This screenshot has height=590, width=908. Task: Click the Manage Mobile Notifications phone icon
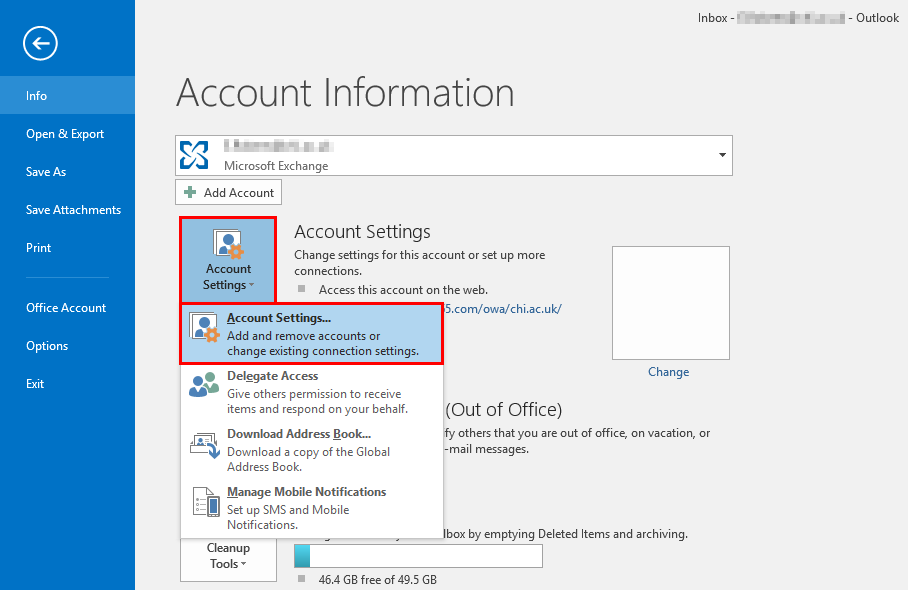click(206, 501)
